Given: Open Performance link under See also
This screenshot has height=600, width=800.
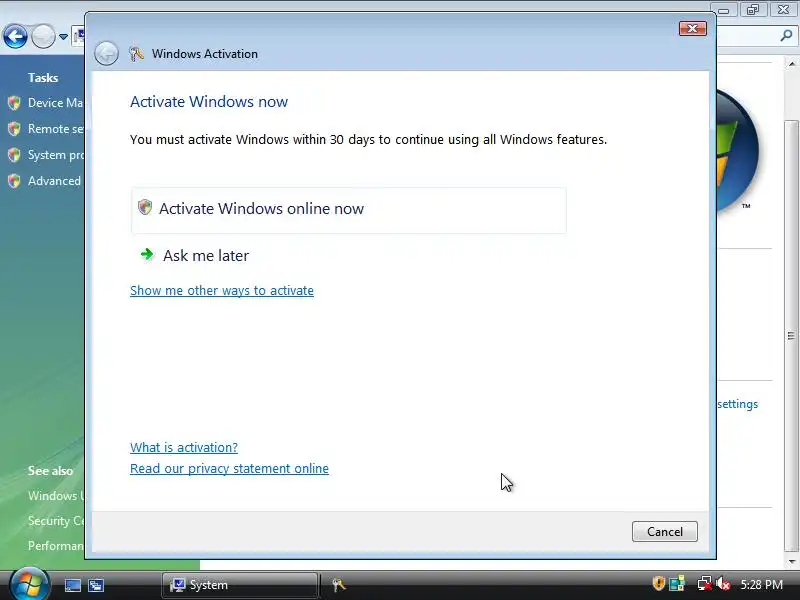Looking at the screenshot, I should [56, 546].
